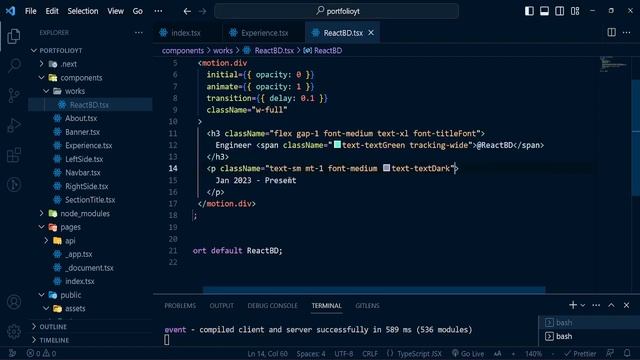Click the Go Live status bar button
The width and height of the screenshot is (640, 360).
[468, 353]
